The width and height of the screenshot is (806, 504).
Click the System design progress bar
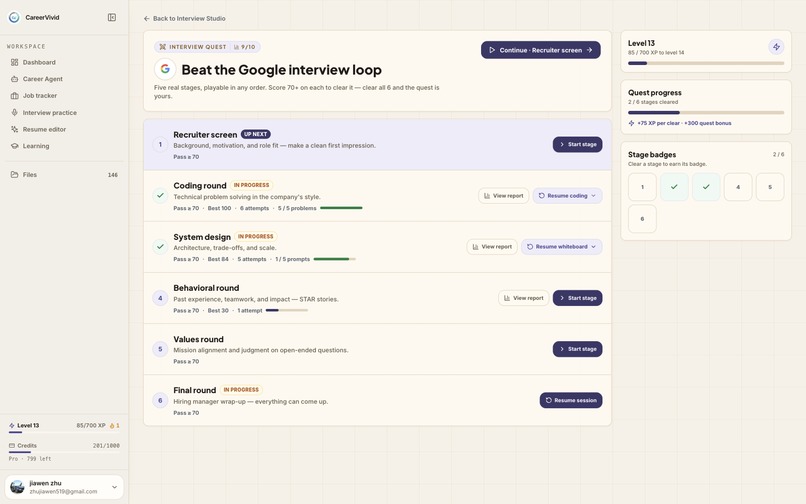point(335,259)
